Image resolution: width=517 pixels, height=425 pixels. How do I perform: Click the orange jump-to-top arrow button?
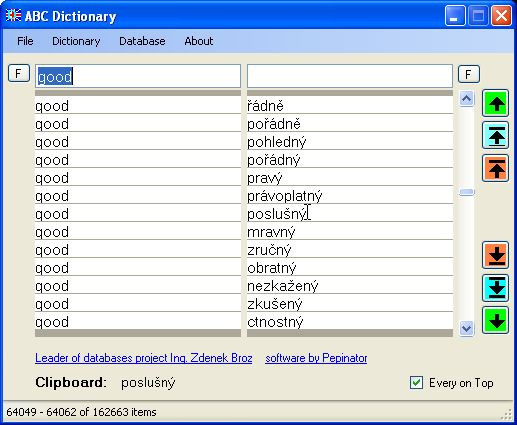point(495,168)
